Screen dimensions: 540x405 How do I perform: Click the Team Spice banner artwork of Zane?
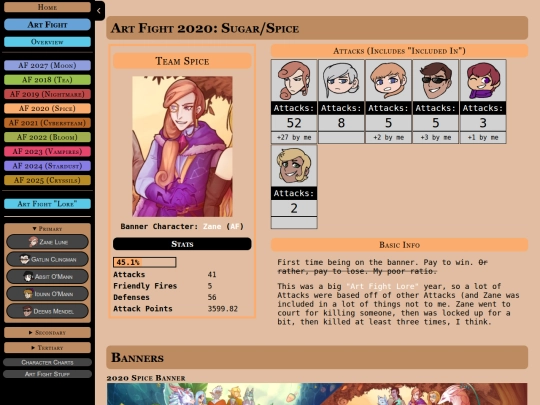point(182,146)
